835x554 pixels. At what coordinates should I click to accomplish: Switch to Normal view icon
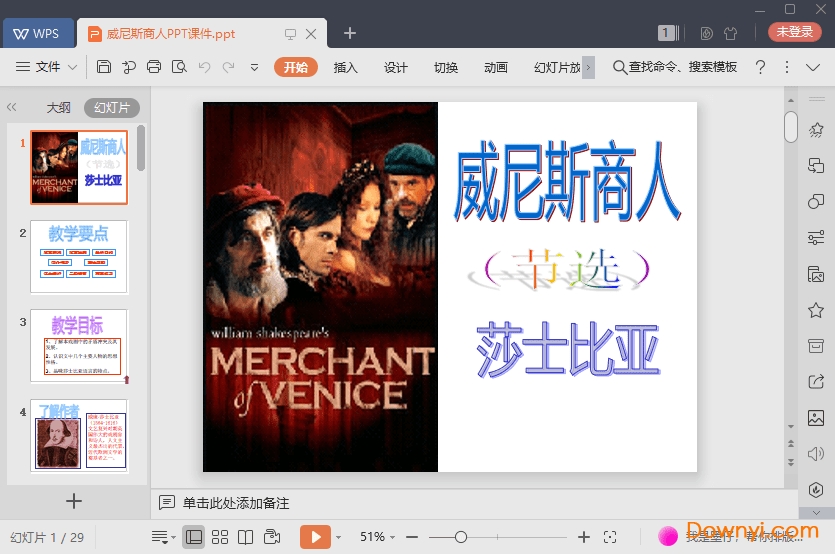[194, 537]
